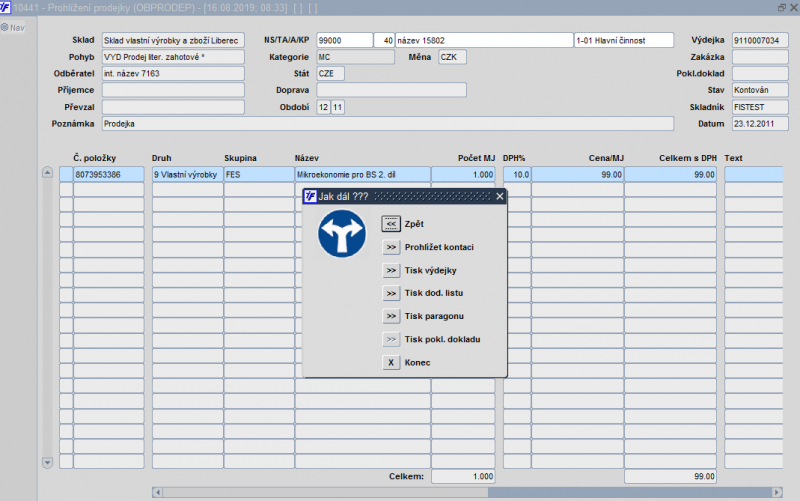
Task: Click the blue fork-arrows direction sign image
Action: tap(342, 233)
